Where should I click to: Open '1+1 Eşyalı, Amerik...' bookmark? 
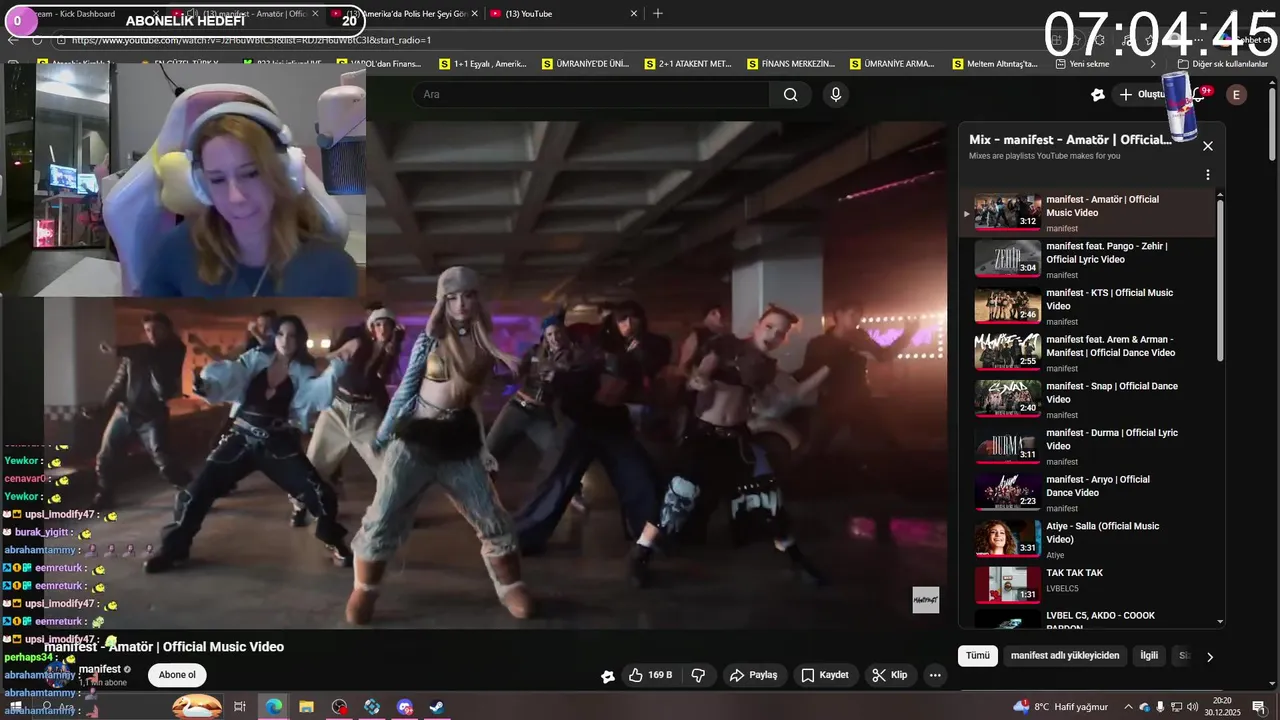483,63
